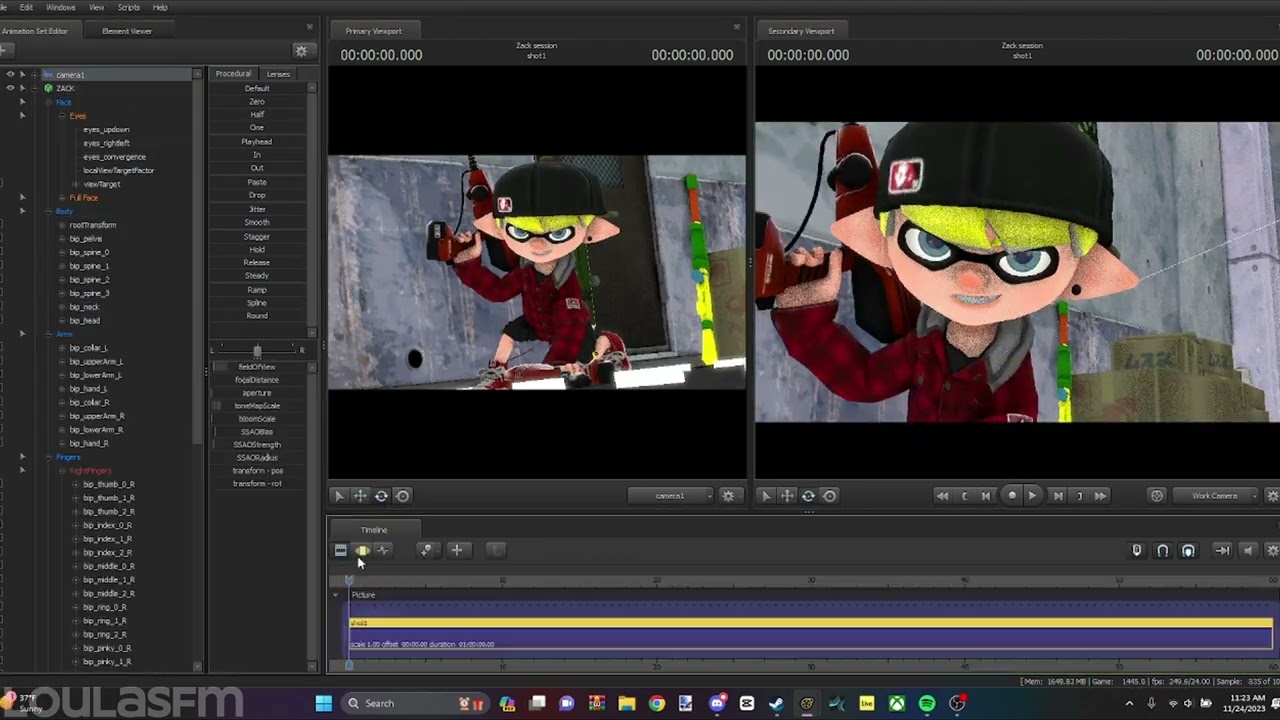The height and width of the screenshot is (720, 1280).
Task: Select the secondary viewport move tool
Action: (787, 496)
